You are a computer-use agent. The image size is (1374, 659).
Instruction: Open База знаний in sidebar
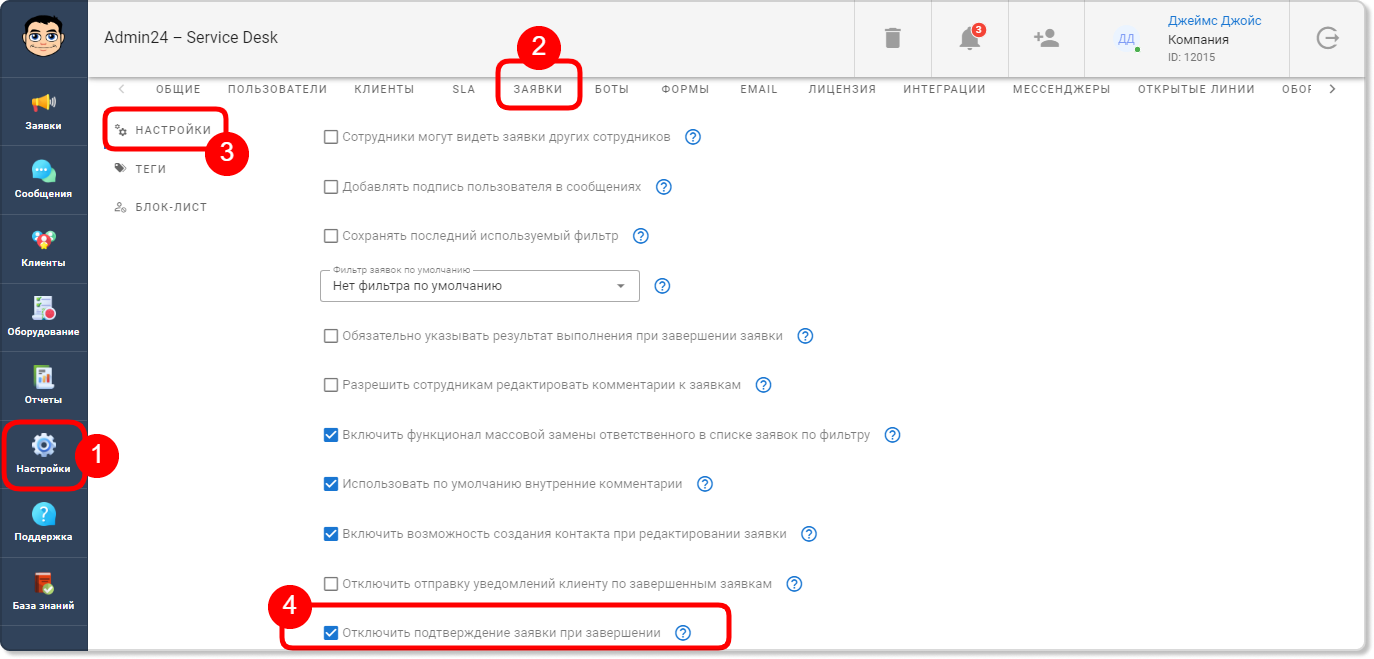point(44,592)
